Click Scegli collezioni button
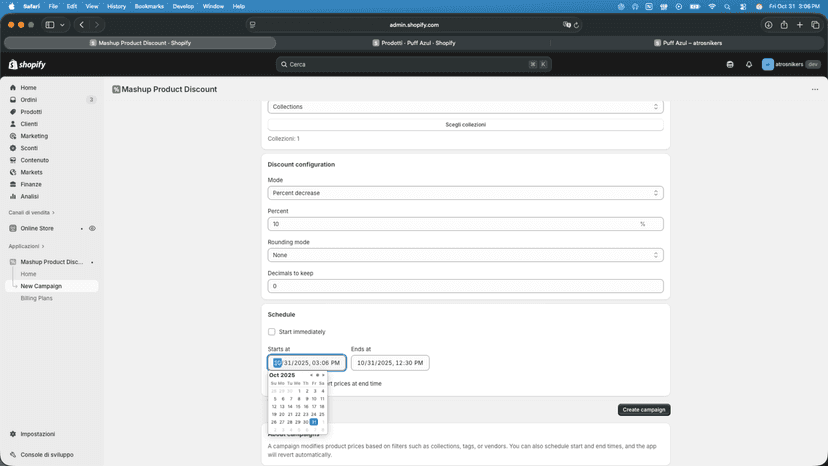Screen dimensions: 828x466 click(x=465, y=125)
